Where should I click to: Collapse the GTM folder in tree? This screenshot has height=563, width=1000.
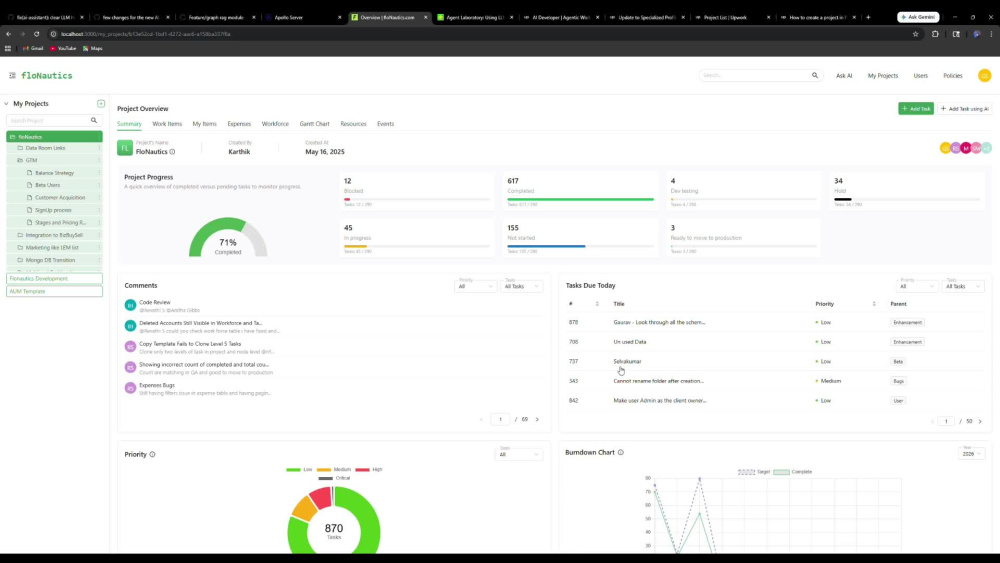20,160
